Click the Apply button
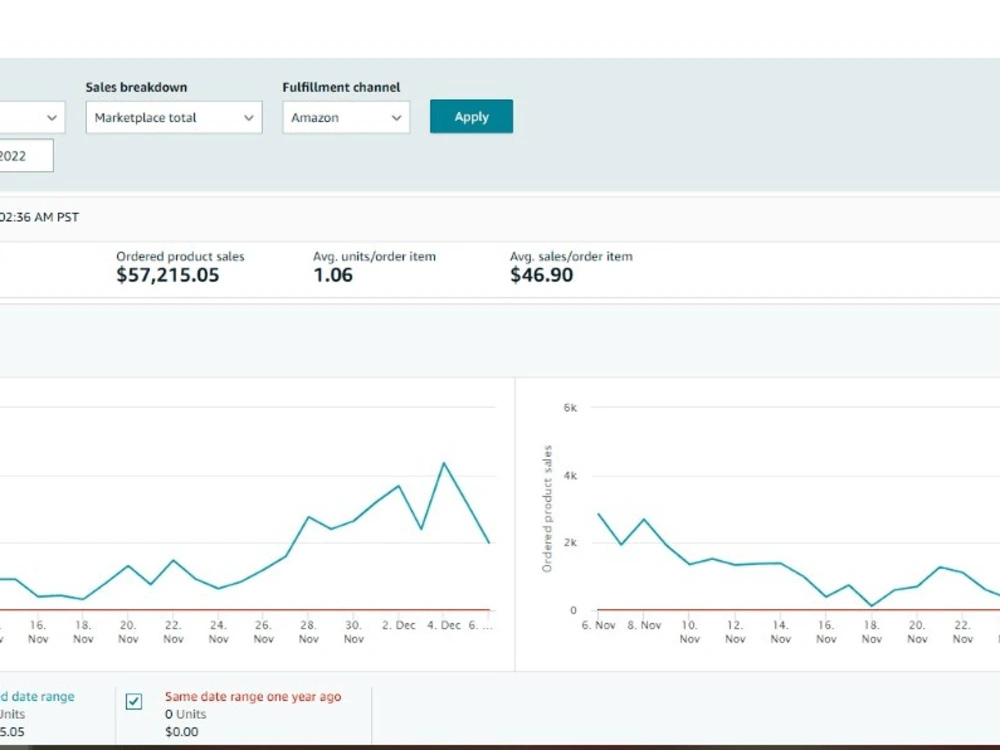This screenshot has width=1000, height=750. pos(471,117)
